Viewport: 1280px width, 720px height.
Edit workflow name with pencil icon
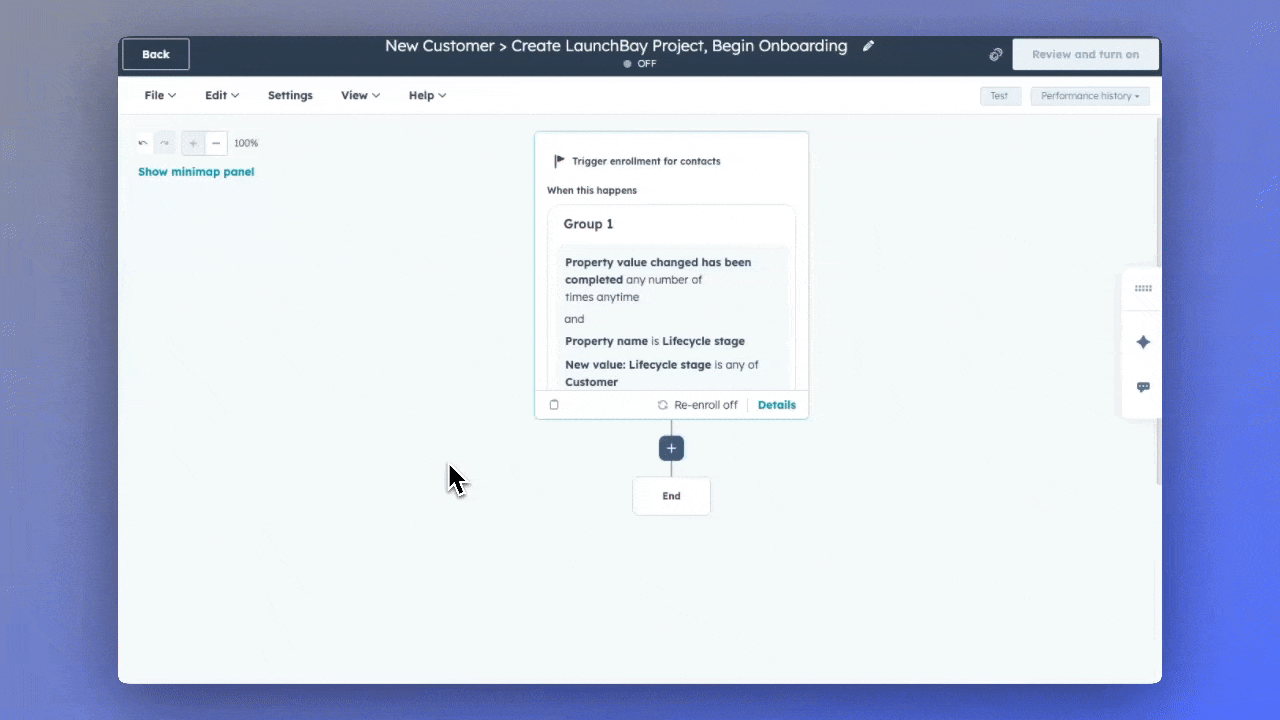[868, 46]
